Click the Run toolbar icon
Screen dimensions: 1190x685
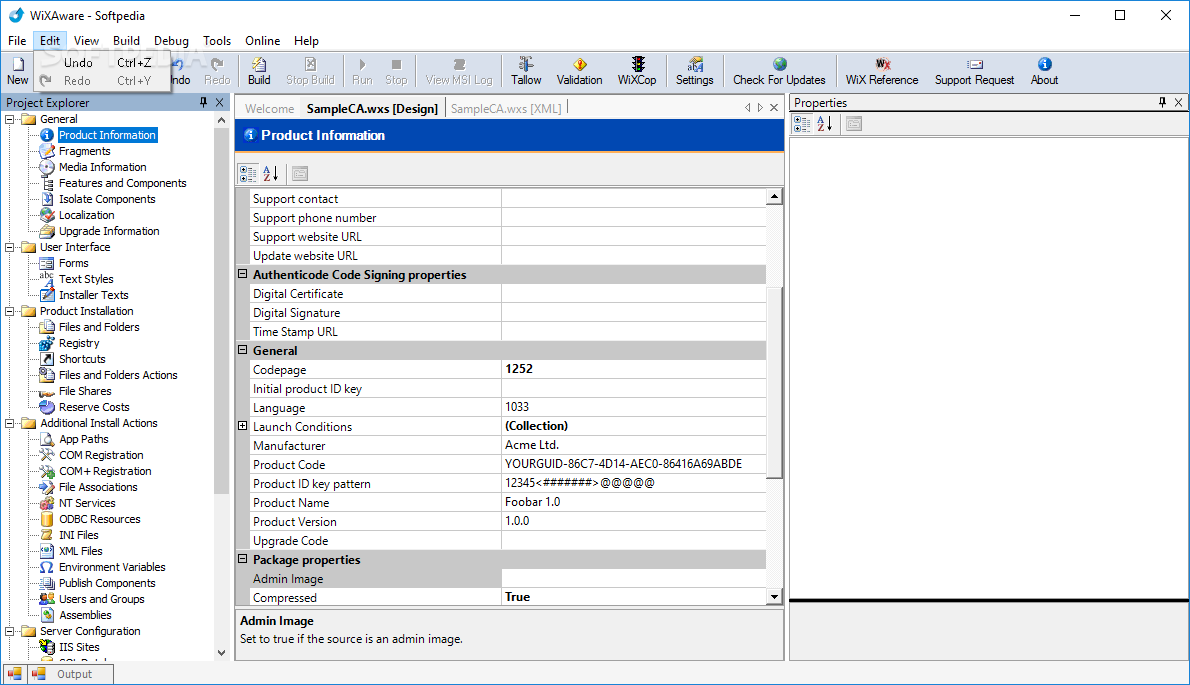(x=362, y=71)
